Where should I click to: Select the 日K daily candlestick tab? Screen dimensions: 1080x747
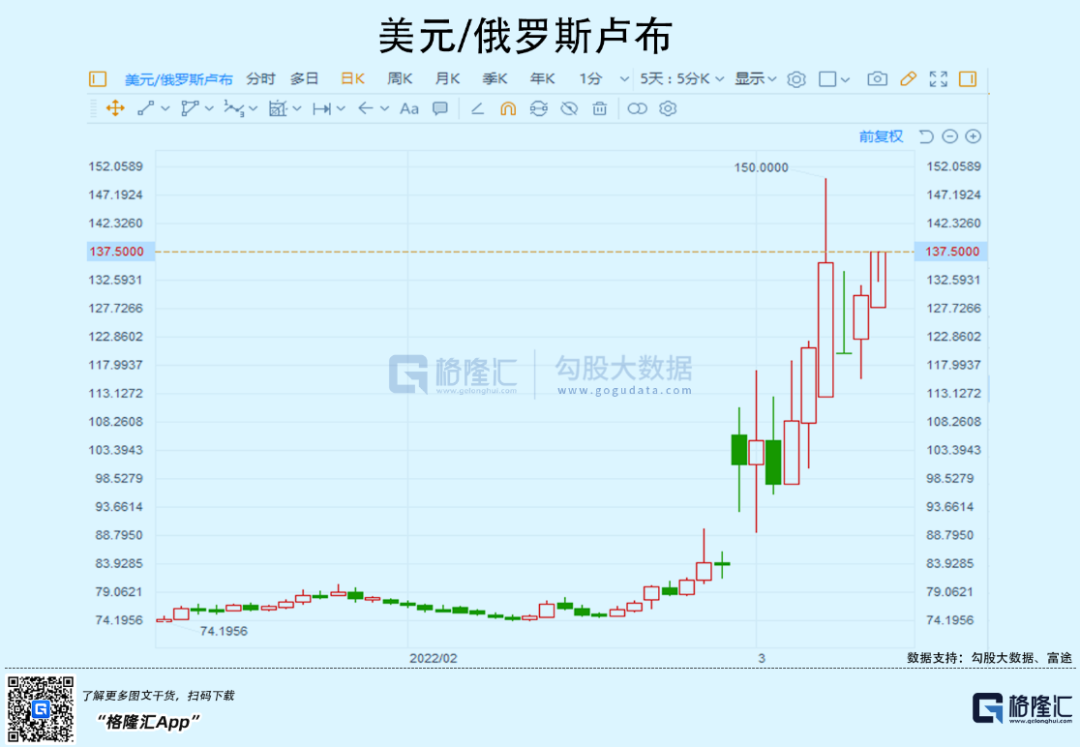tap(352, 79)
